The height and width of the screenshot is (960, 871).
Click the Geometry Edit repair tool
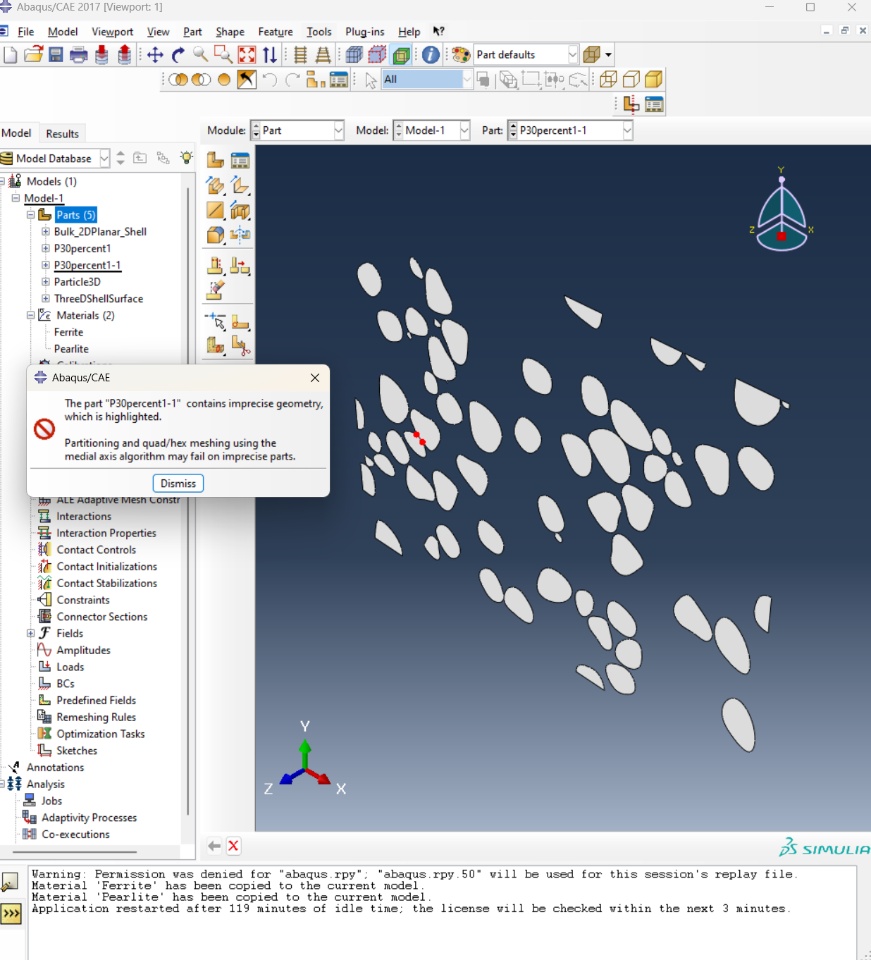[240, 346]
